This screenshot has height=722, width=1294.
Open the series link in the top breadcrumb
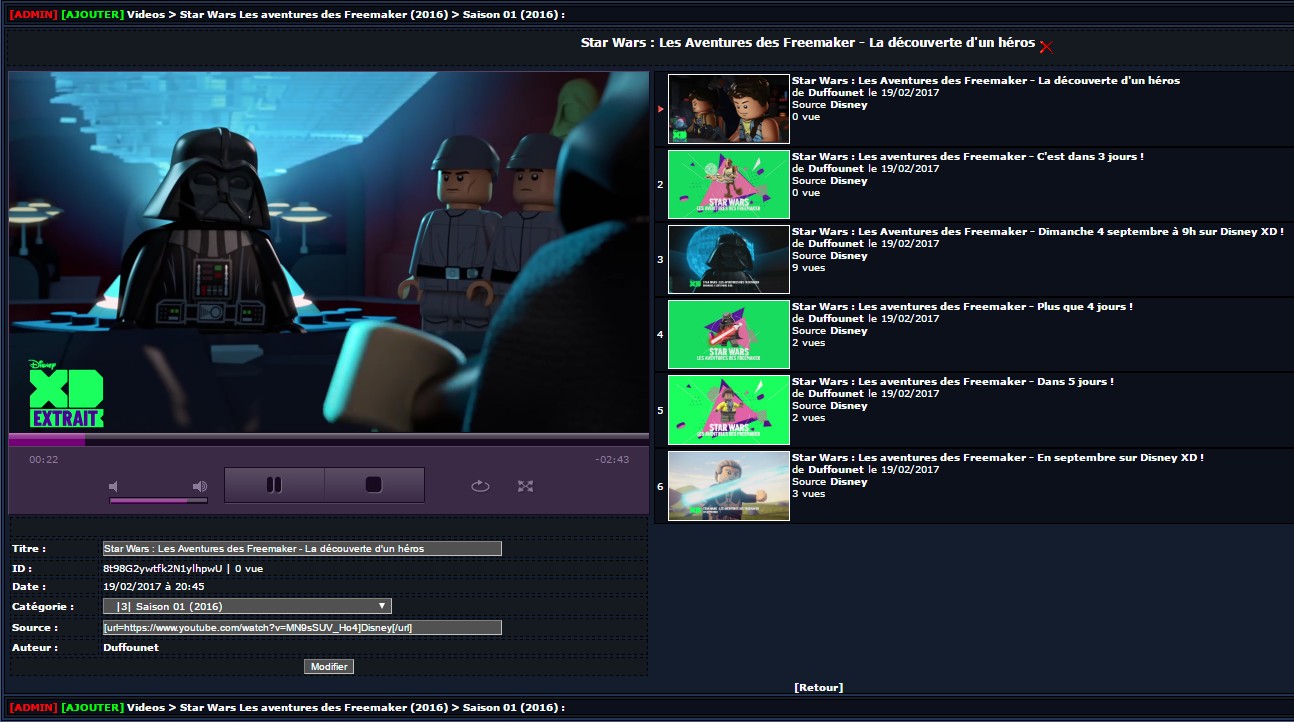(x=313, y=15)
